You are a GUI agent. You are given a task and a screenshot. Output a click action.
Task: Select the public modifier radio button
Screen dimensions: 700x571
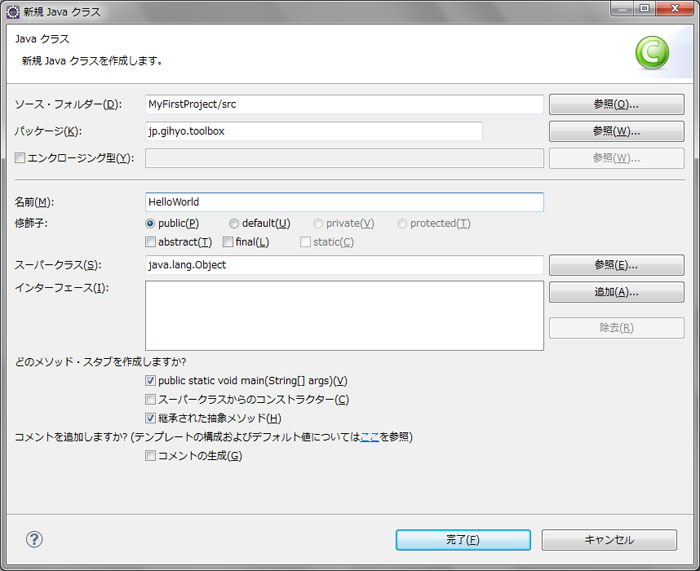point(150,223)
